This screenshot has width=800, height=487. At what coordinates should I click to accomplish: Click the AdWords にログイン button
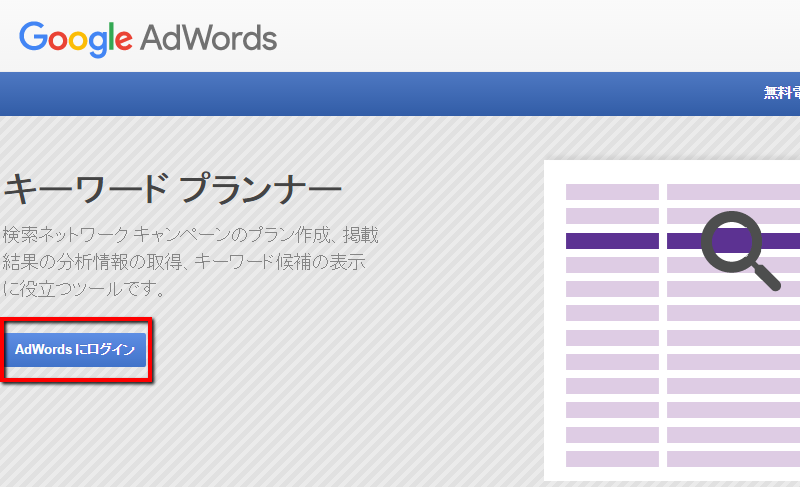click(76, 349)
